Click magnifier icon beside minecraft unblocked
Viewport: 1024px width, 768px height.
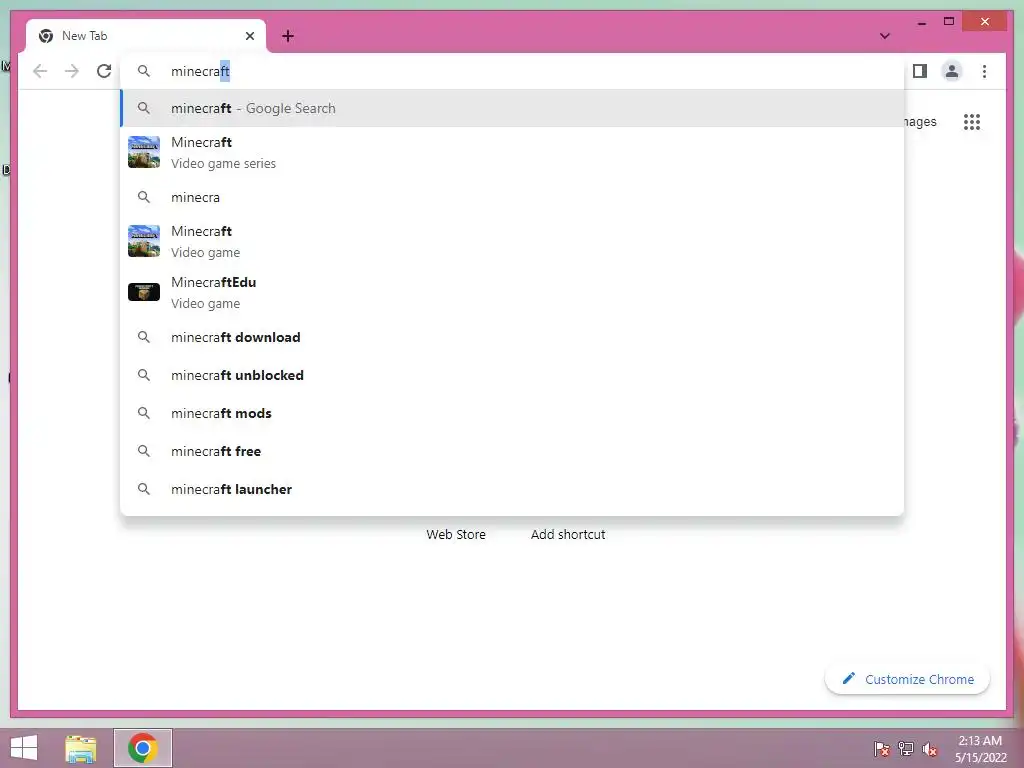pos(144,375)
